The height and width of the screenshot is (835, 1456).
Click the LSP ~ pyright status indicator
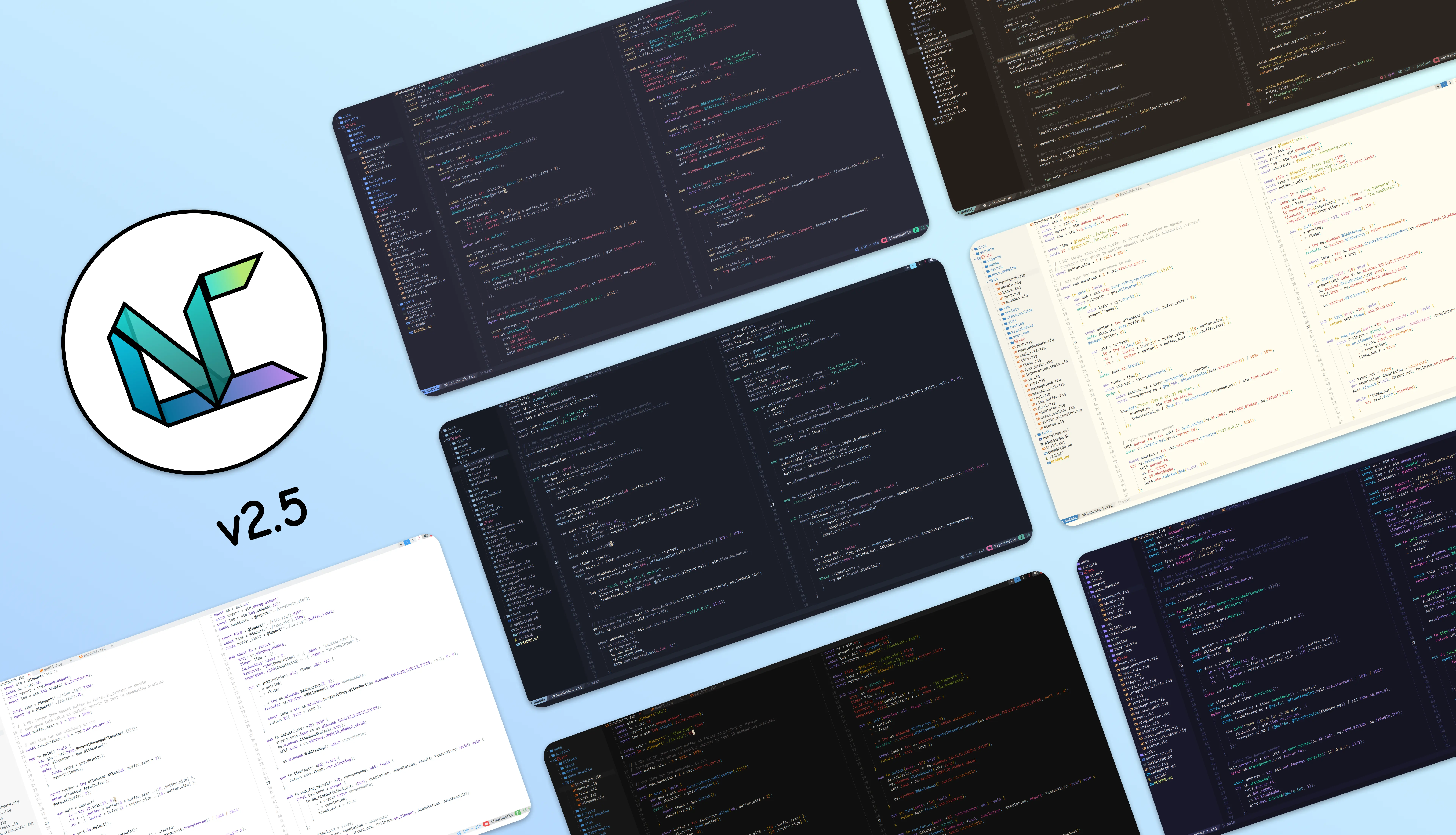(x=1418, y=67)
